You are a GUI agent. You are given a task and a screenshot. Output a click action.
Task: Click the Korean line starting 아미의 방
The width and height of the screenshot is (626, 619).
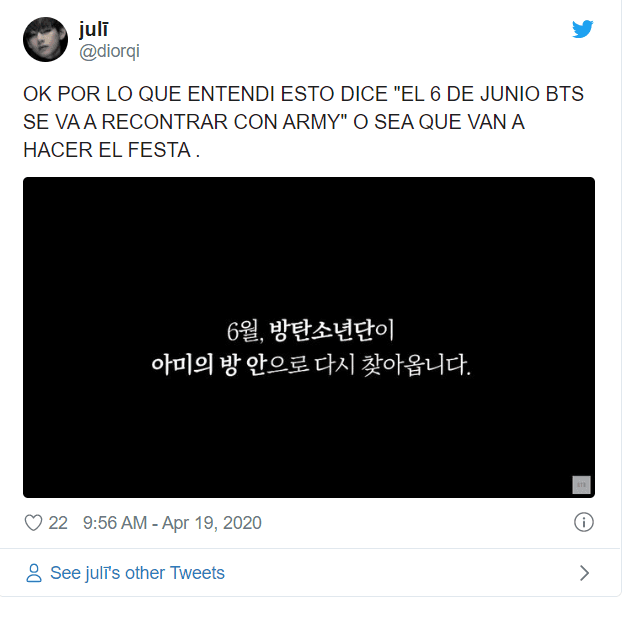[311, 364]
